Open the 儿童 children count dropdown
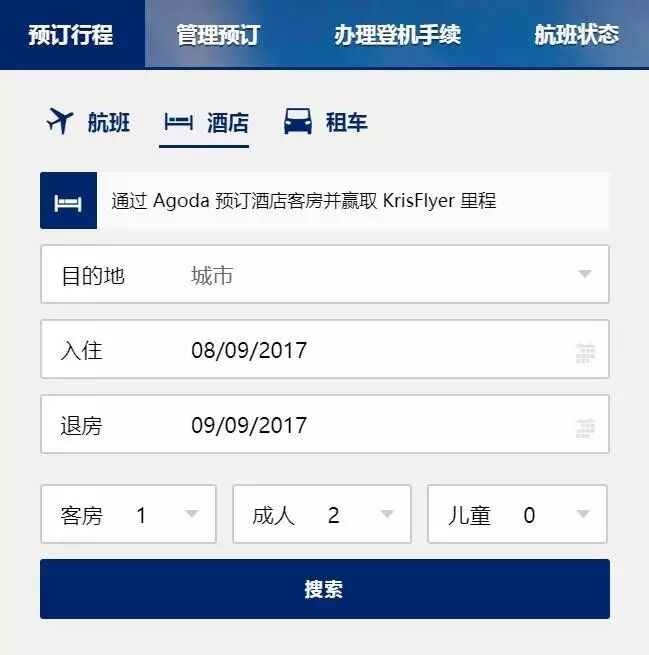Screen dimensions: 649x655 coord(517,514)
